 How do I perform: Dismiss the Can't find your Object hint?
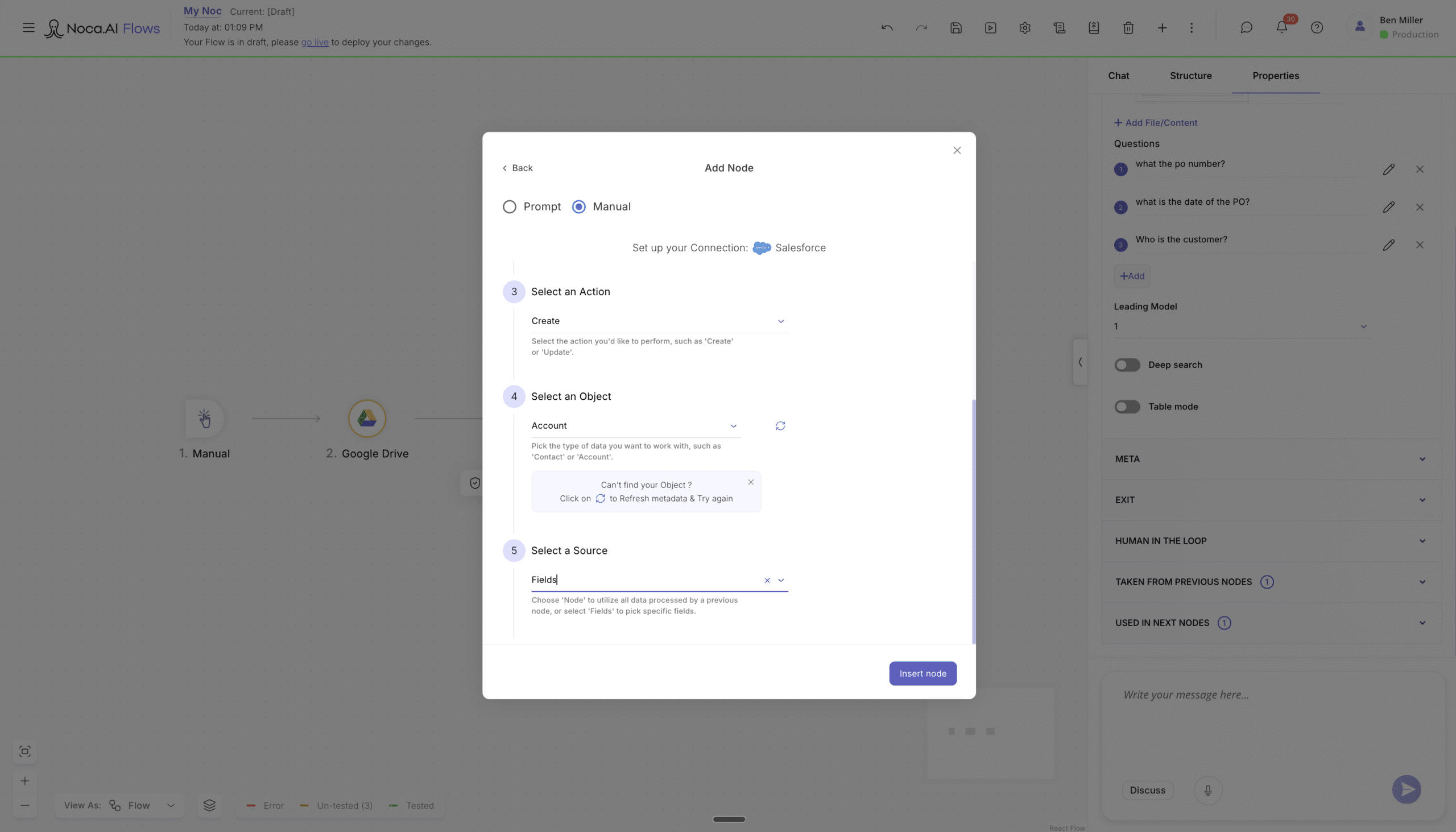(750, 482)
